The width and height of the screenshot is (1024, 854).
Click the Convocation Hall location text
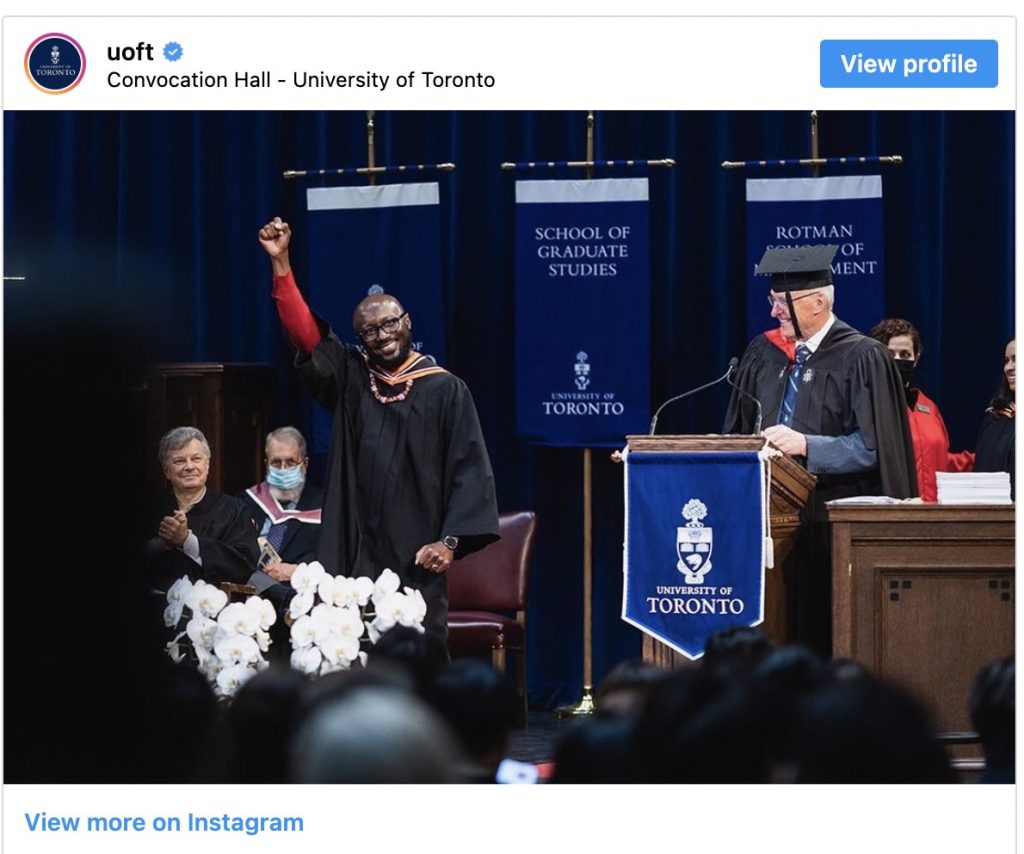click(x=300, y=80)
